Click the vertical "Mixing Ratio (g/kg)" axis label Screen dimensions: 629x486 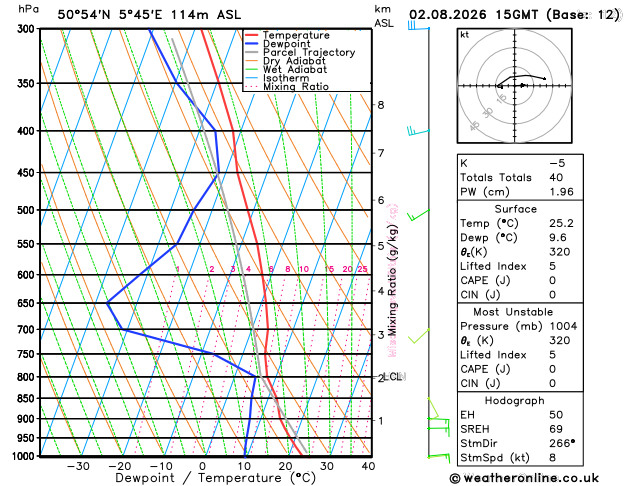(392, 280)
